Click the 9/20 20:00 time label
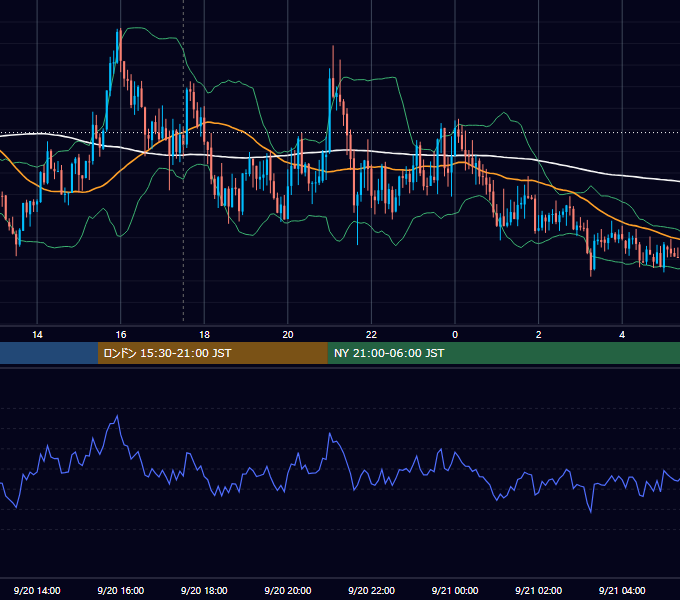680x600 pixels. tap(288, 590)
